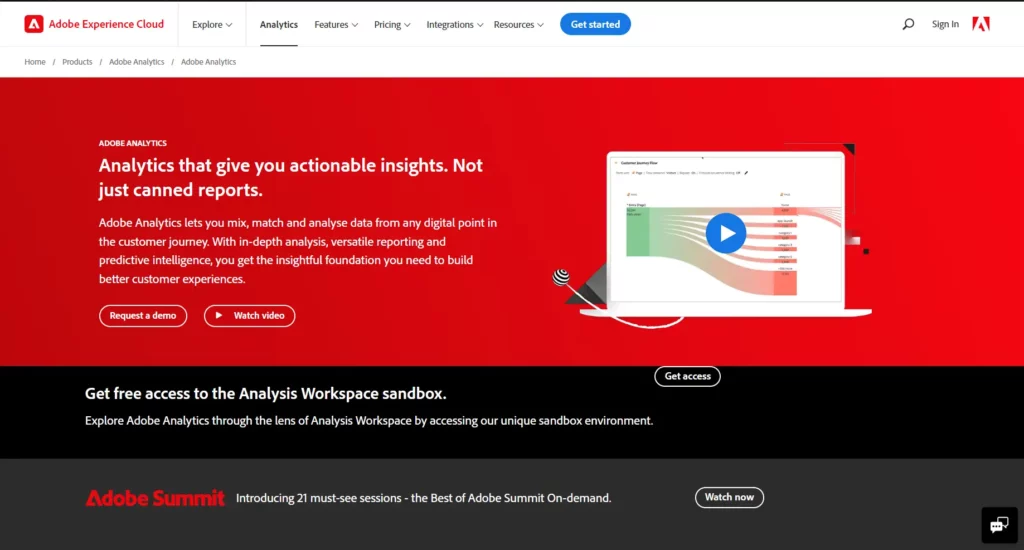Open the Pricing dropdown

tap(392, 24)
